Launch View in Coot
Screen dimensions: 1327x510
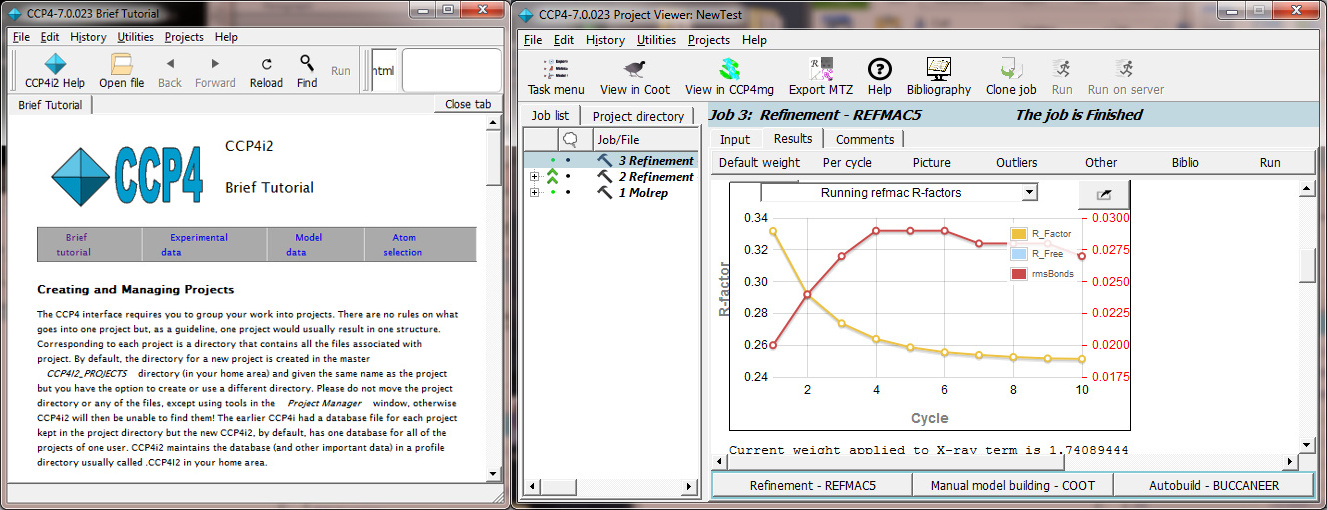(635, 77)
